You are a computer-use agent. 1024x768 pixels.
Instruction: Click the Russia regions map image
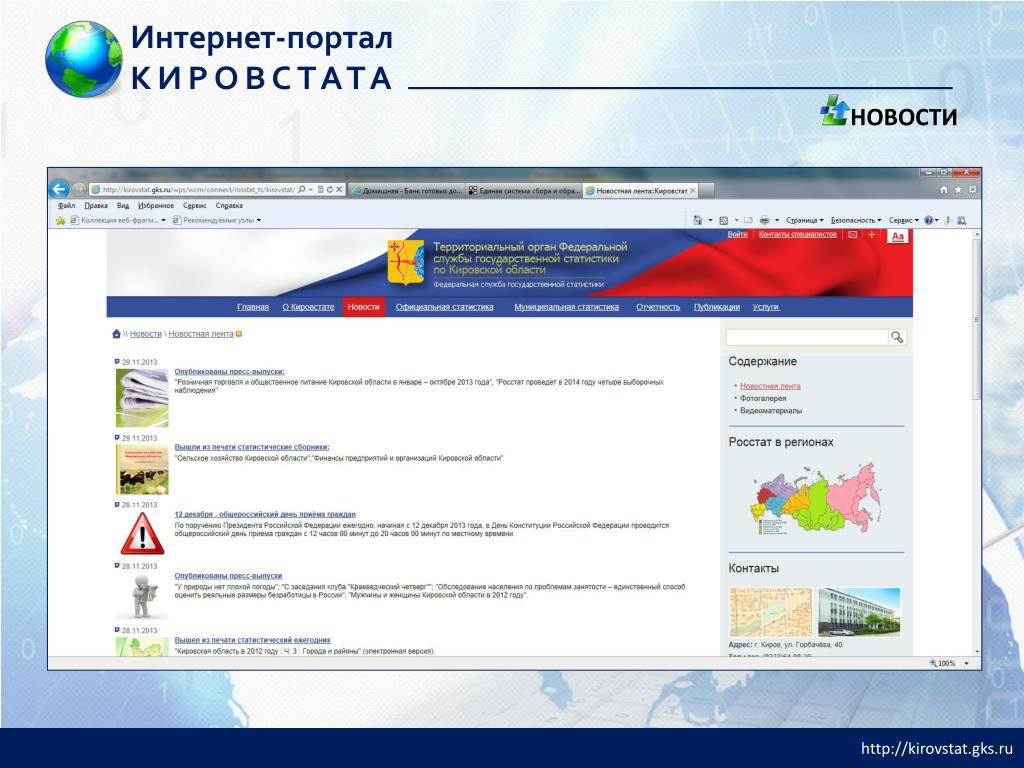coord(815,499)
